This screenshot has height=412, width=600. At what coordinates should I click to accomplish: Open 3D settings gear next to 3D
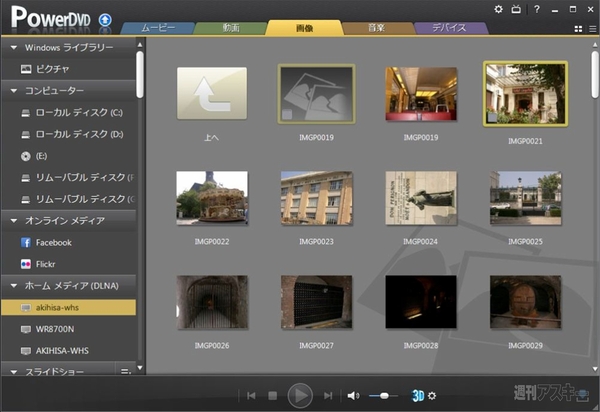tap(432, 396)
